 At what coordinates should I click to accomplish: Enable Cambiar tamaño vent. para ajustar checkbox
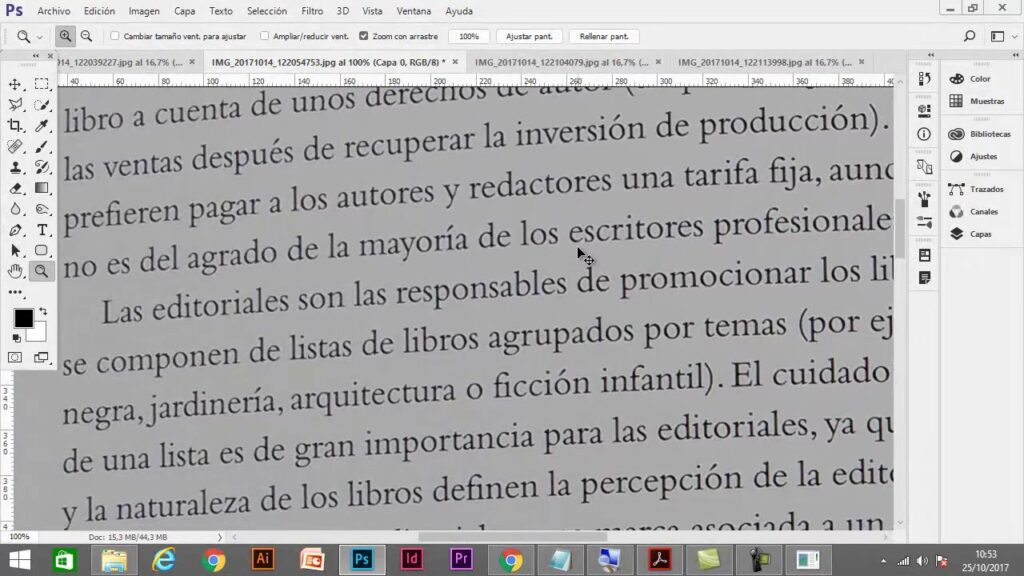click(x=115, y=36)
